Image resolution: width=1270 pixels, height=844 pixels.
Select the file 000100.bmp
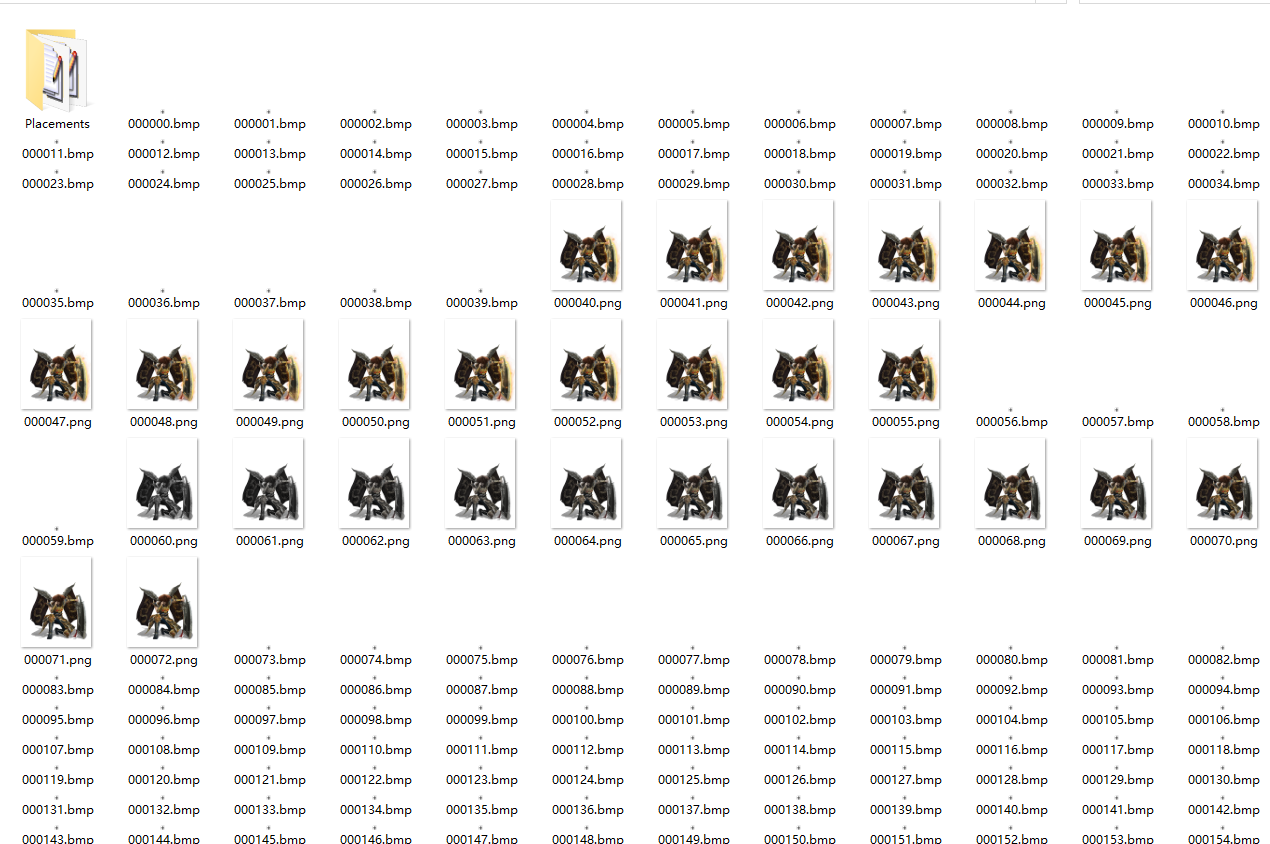click(x=587, y=719)
